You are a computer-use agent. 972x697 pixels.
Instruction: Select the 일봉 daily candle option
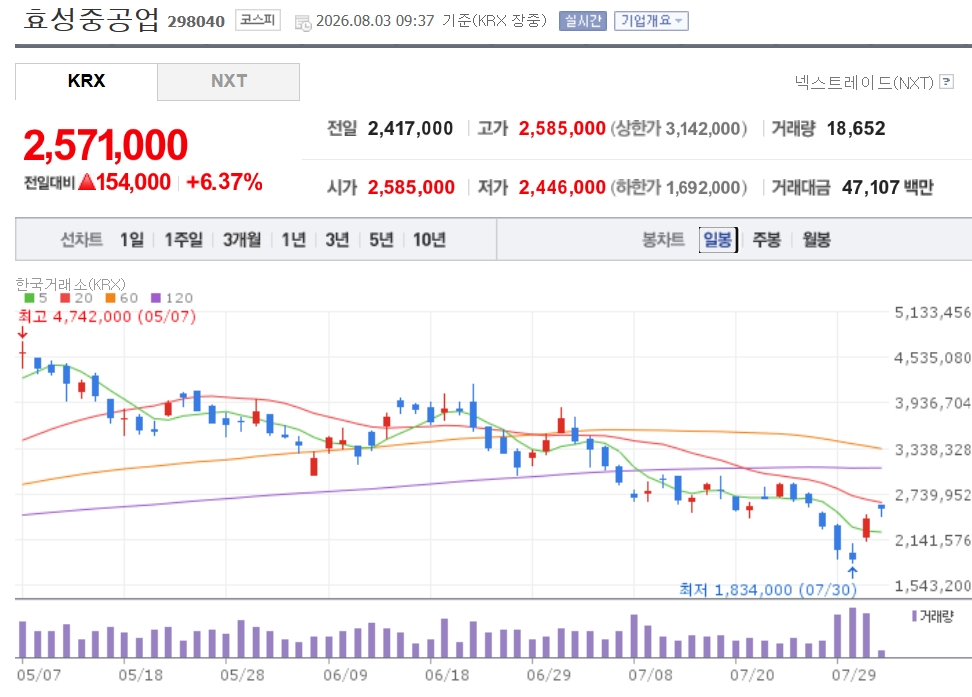click(x=718, y=239)
